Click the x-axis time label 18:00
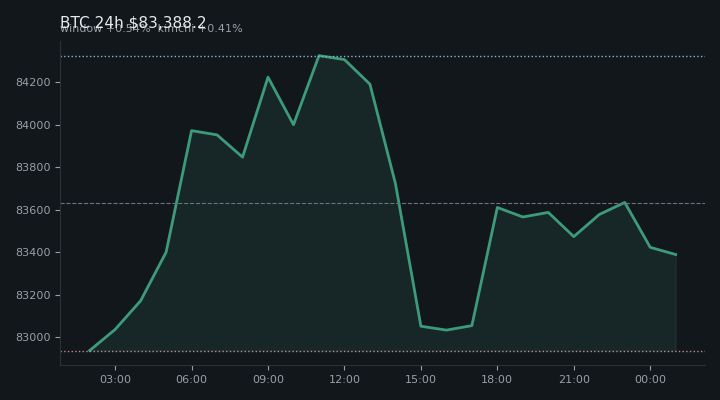Screen dimensions: 720x400 point(497,379)
